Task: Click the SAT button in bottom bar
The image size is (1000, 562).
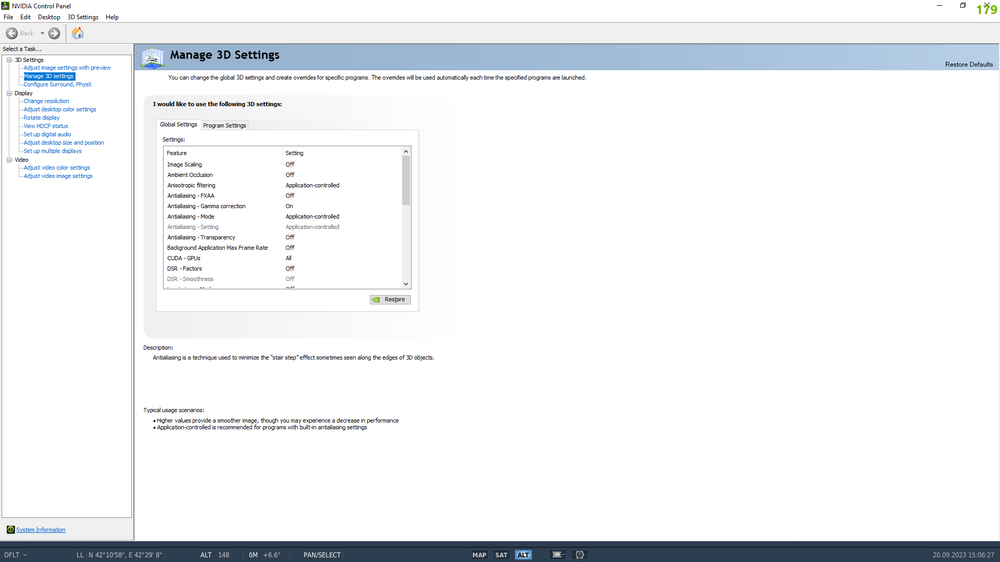Action: pos(501,555)
